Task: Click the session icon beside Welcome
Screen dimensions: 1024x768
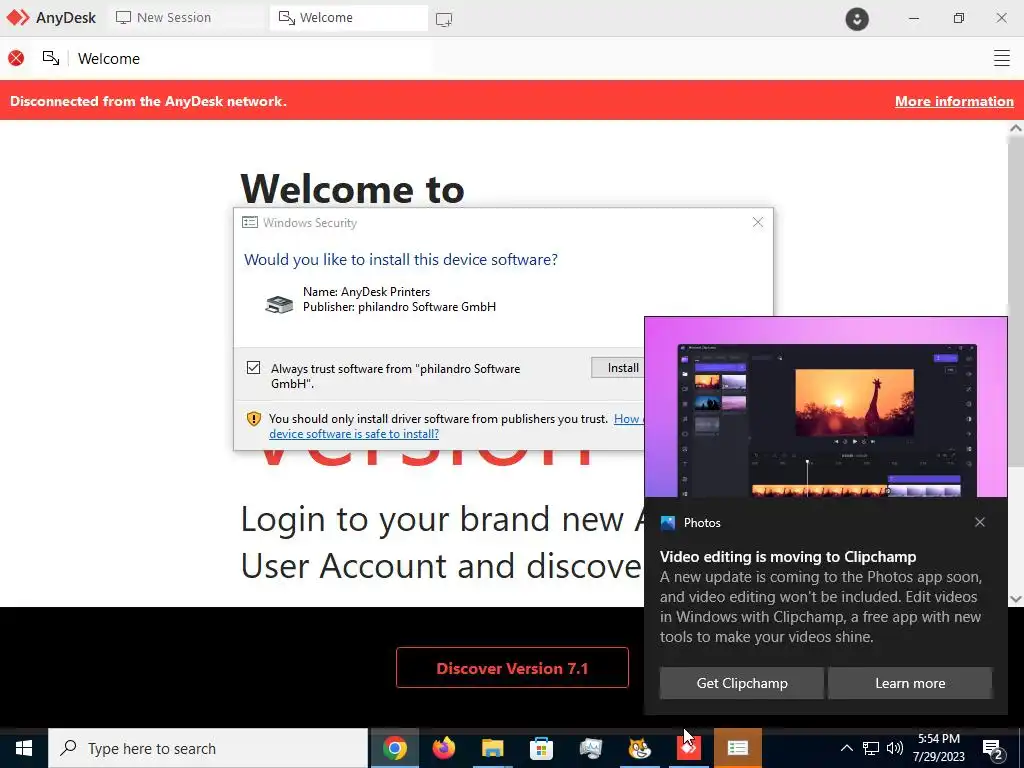Action: (x=51, y=58)
